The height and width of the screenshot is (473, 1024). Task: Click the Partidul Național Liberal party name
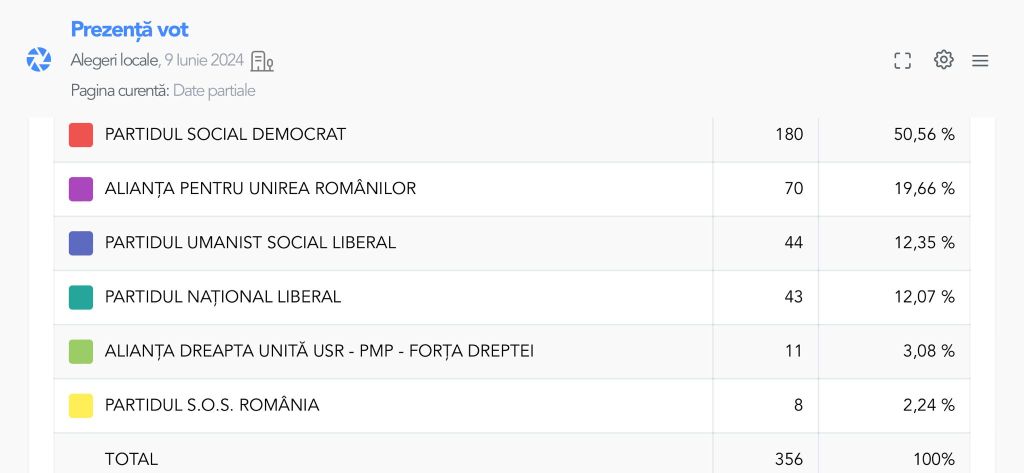223,297
